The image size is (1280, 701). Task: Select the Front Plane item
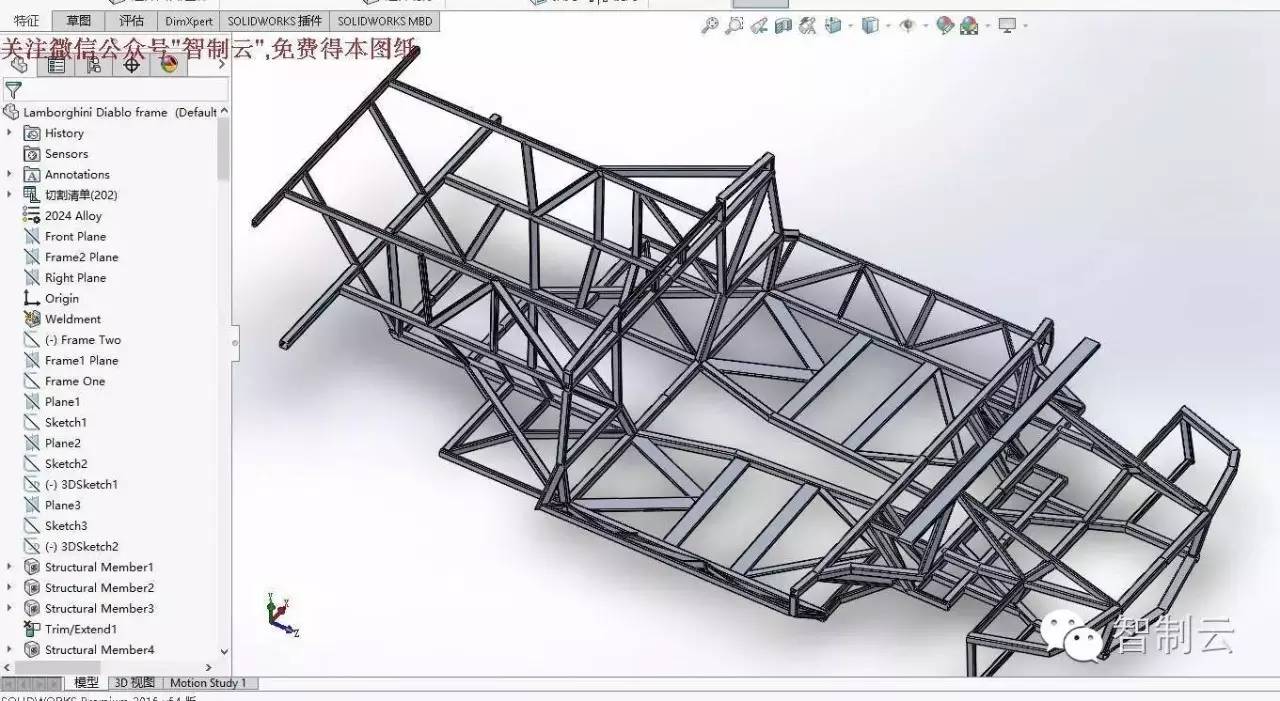click(65, 237)
